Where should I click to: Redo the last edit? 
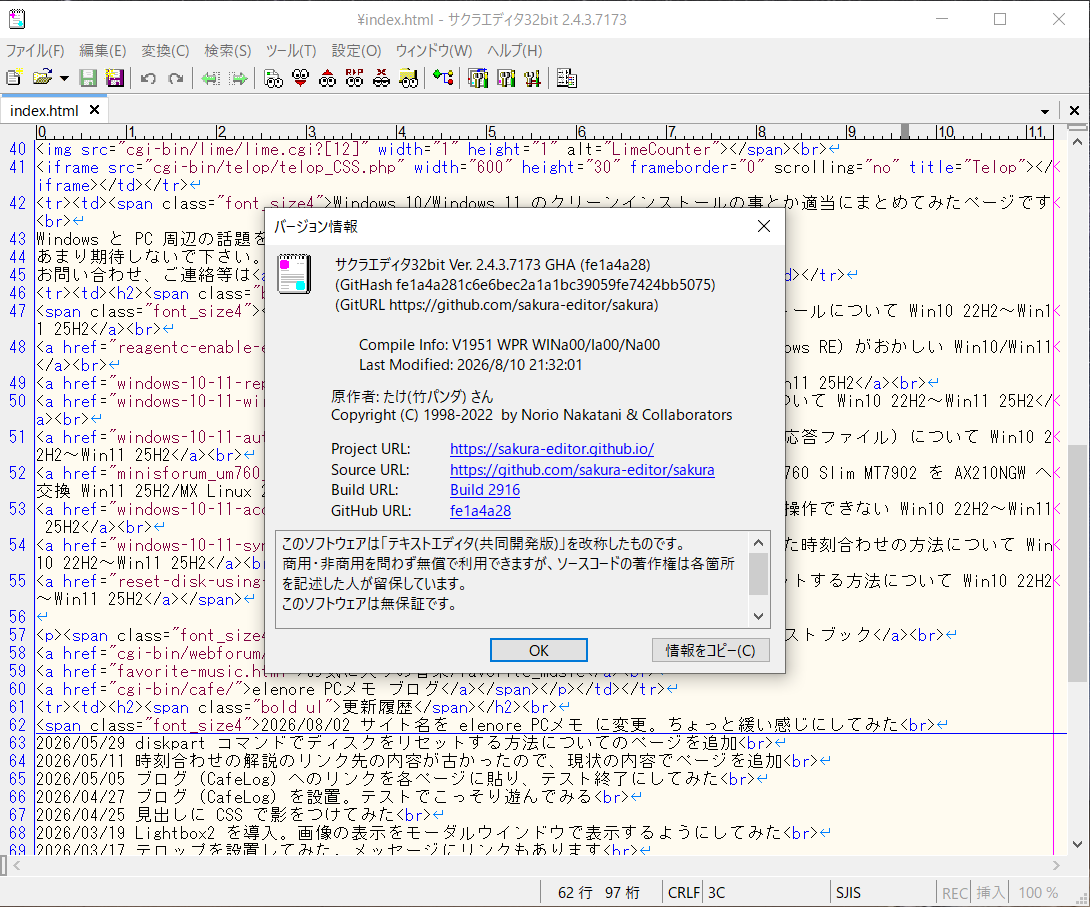[175, 79]
